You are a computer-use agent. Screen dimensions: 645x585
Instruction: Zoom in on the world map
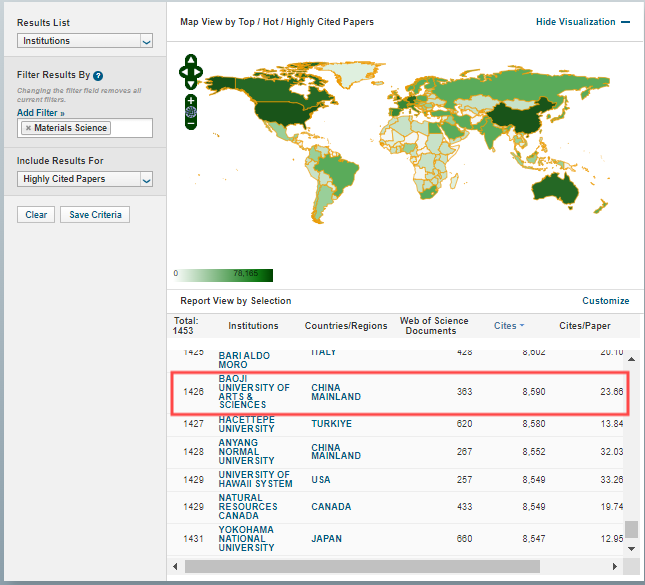190,101
